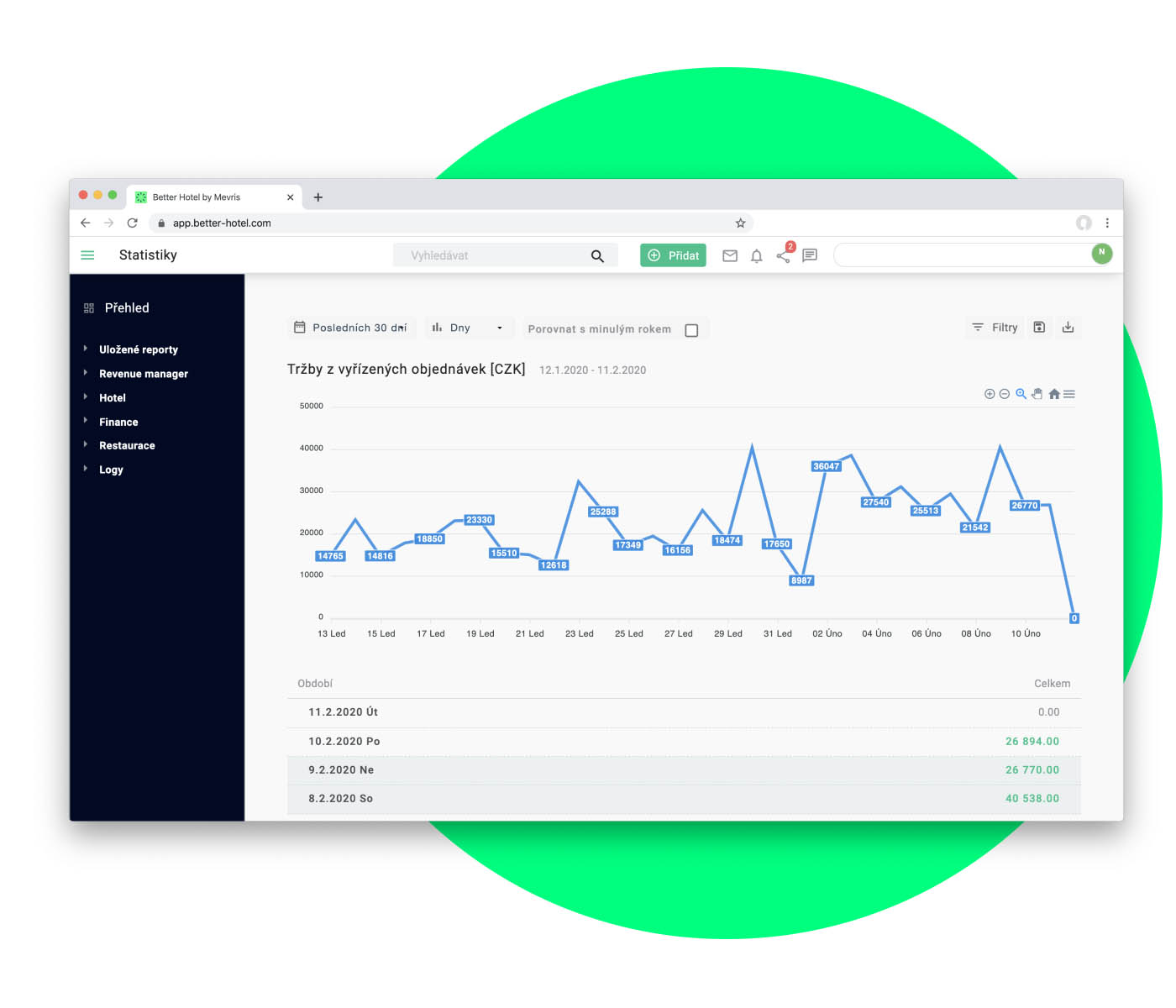Click the 14765 data point label

point(330,556)
